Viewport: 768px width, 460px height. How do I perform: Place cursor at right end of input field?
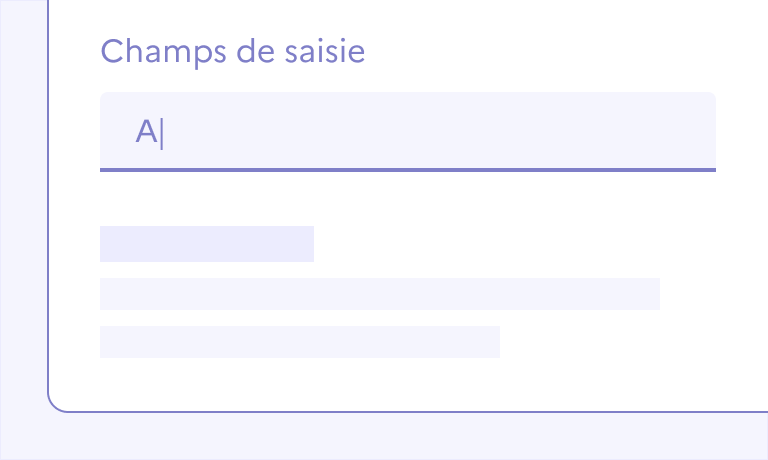[x=700, y=131]
